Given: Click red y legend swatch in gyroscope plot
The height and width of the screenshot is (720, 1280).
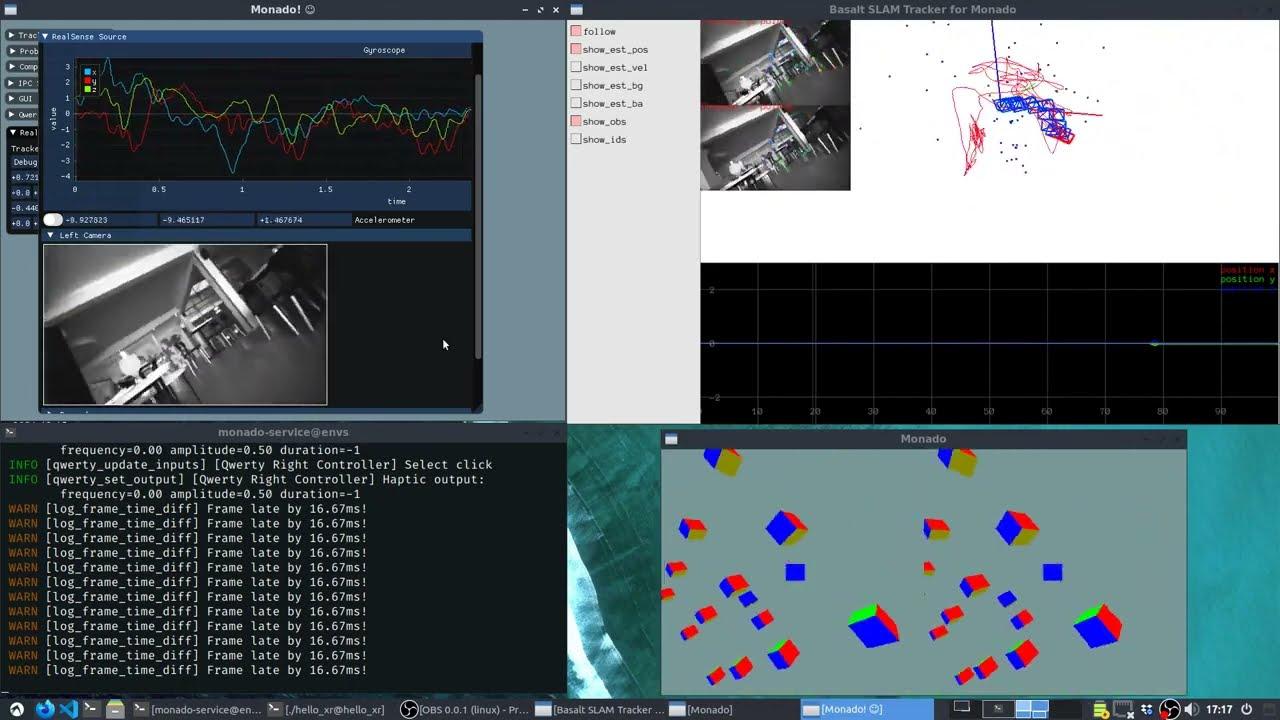Looking at the screenshot, I should 88,81.
